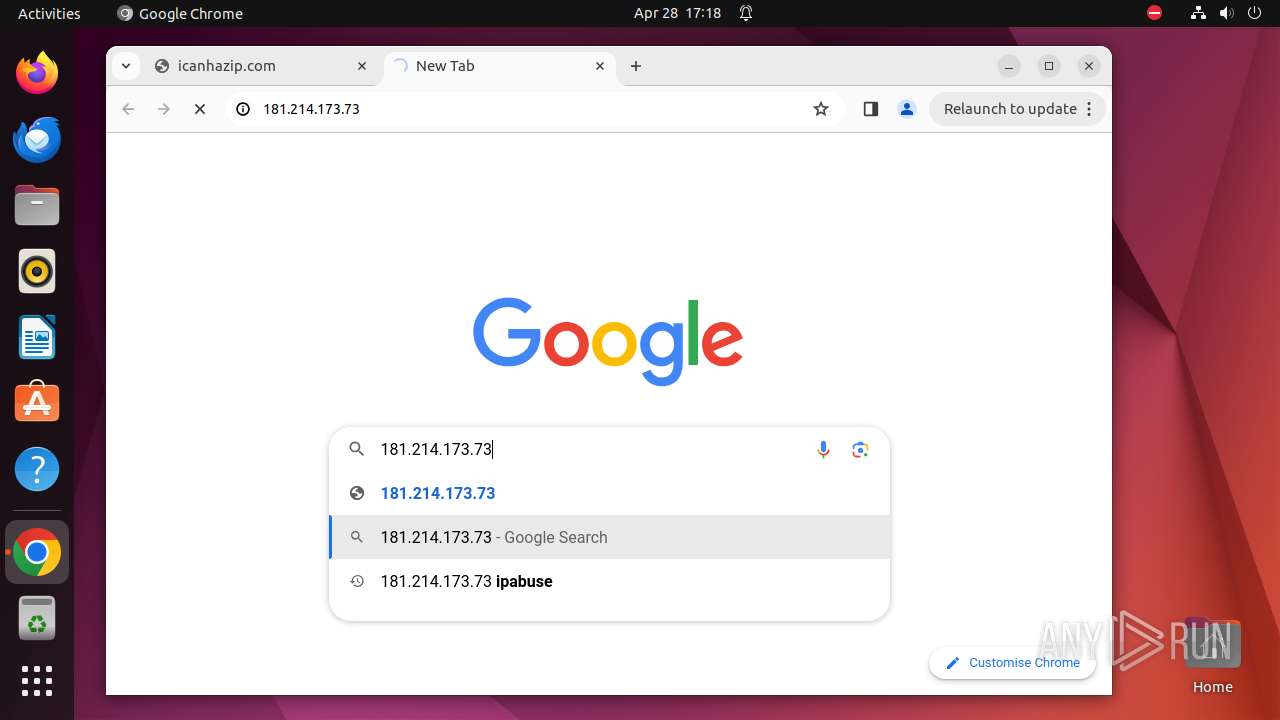Image resolution: width=1280 pixels, height=720 pixels.
Task: Click the red do-not-disturb tray indicator
Action: [1155, 13]
